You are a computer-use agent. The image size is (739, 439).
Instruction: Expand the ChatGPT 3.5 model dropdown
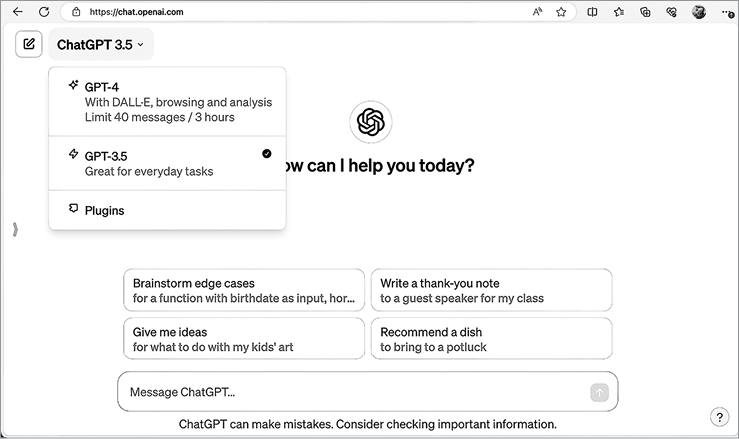100,45
